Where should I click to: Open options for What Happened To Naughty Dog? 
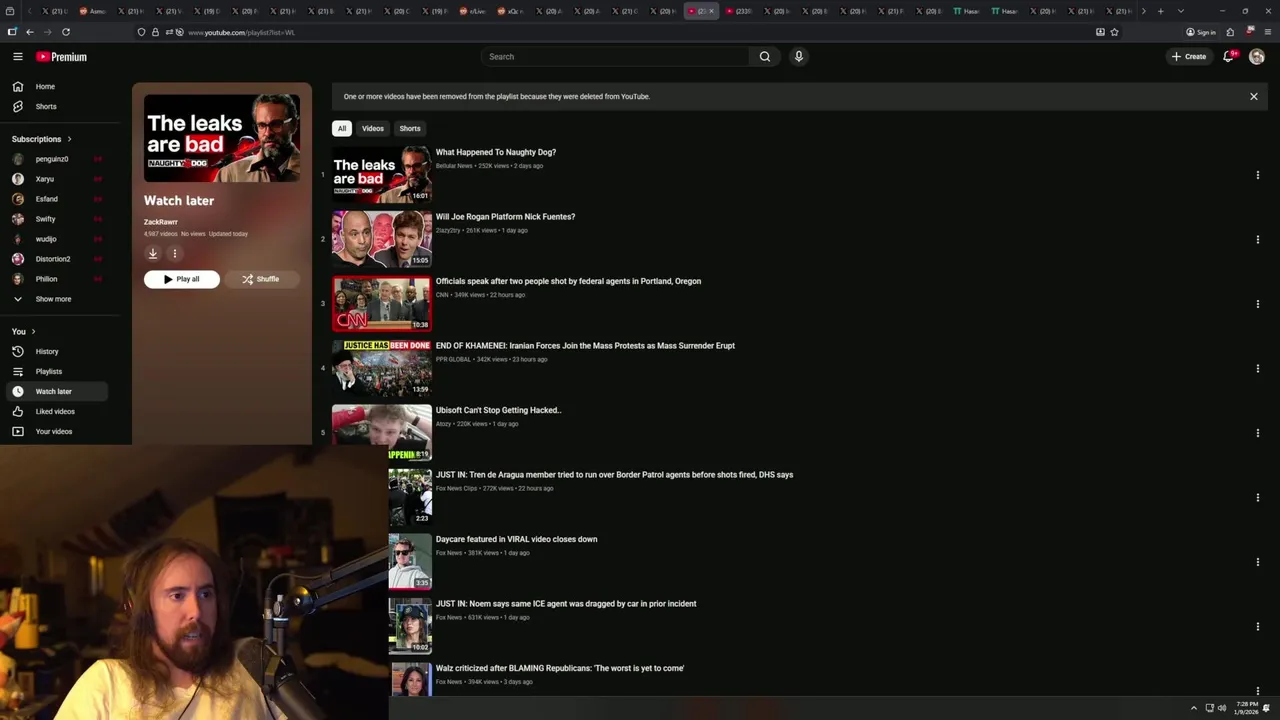(x=1257, y=175)
